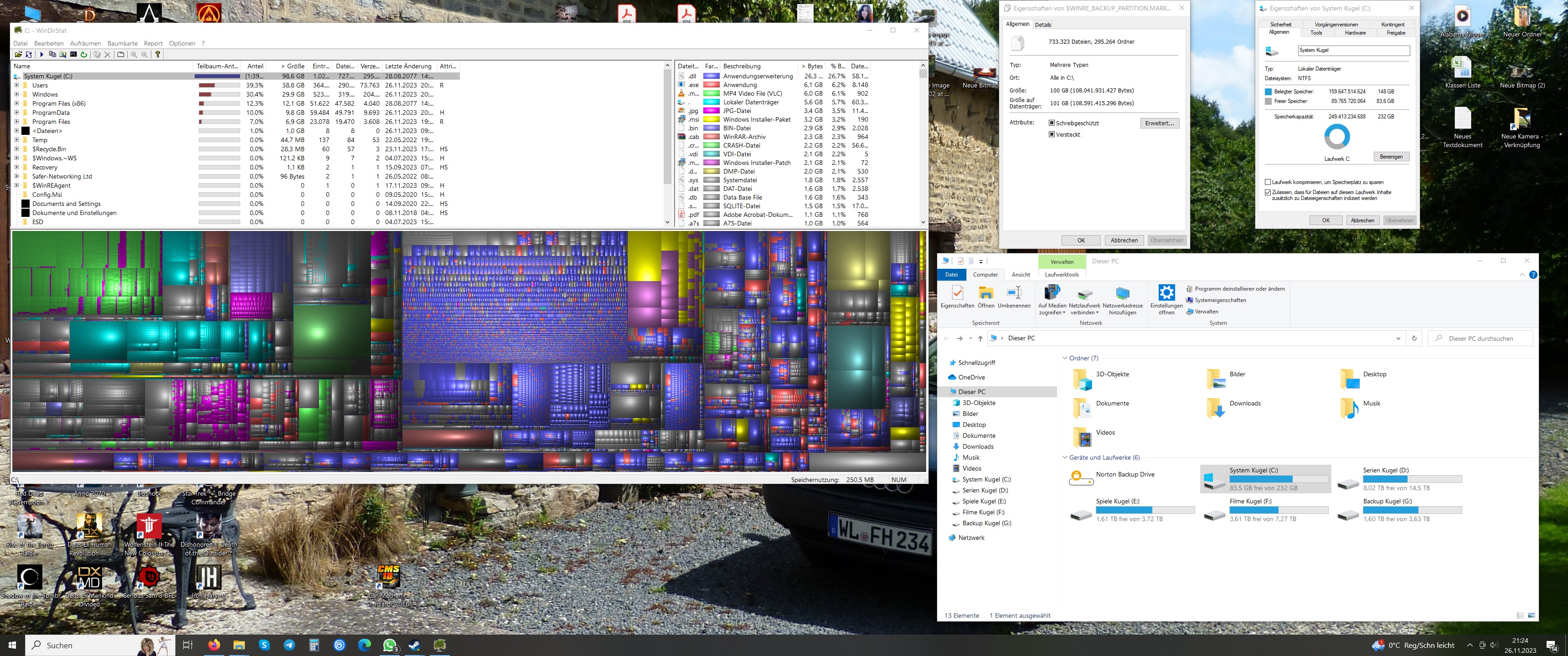1568x656 pixels.
Task: Toggle the Schreibgeschützt checkbox
Action: [x=1052, y=123]
